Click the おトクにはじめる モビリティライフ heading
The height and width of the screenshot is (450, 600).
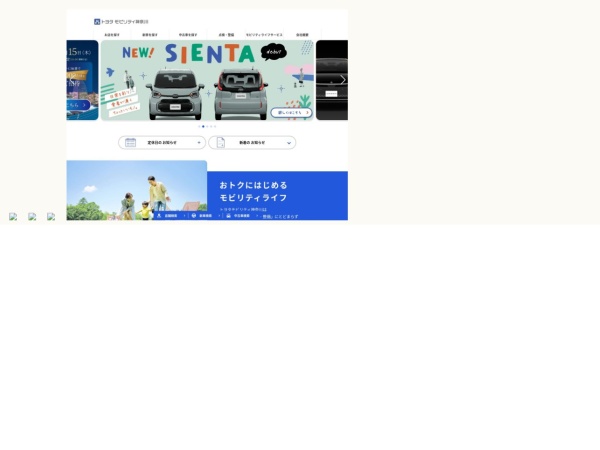point(253,191)
